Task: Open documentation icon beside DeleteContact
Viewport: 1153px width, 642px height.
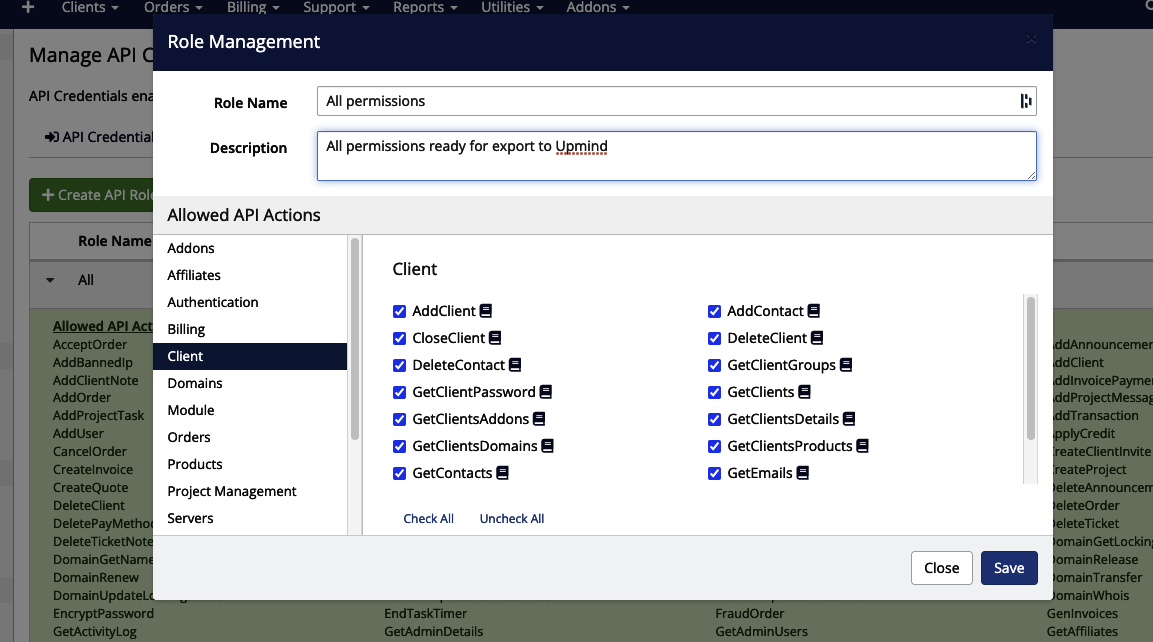Action: [515, 365]
